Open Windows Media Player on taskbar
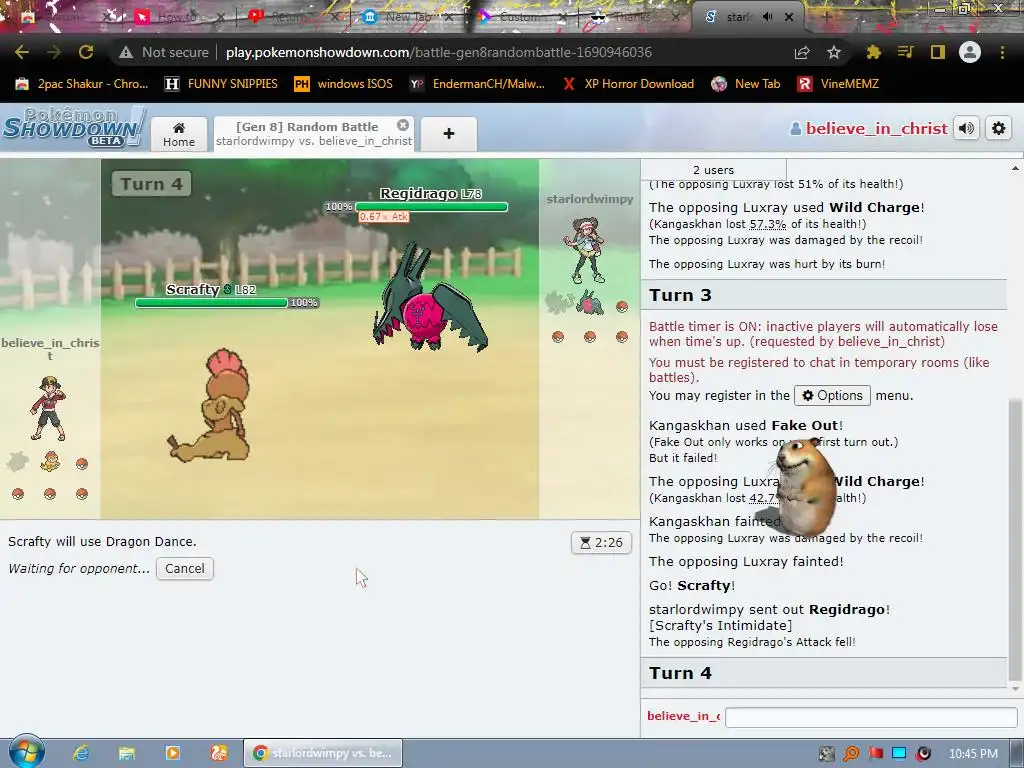The height and width of the screenshot is (768, 1024). coord(173,753)
